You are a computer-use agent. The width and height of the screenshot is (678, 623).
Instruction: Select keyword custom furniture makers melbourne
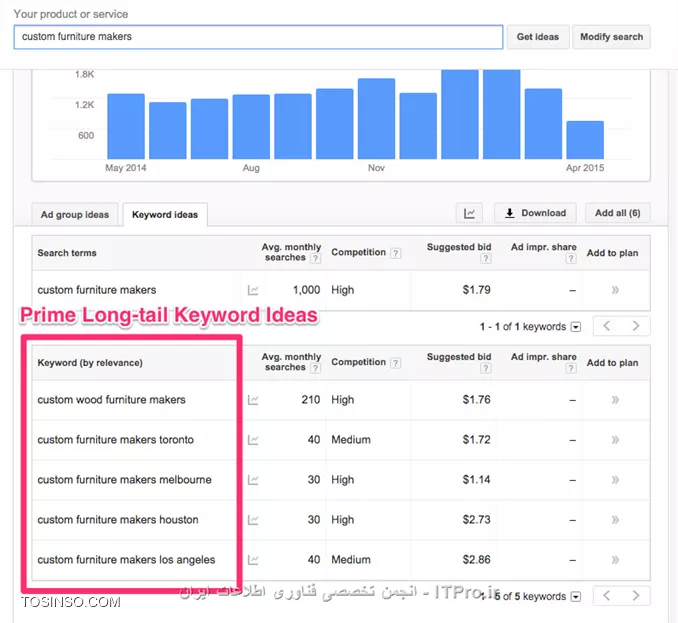(125, 480)
